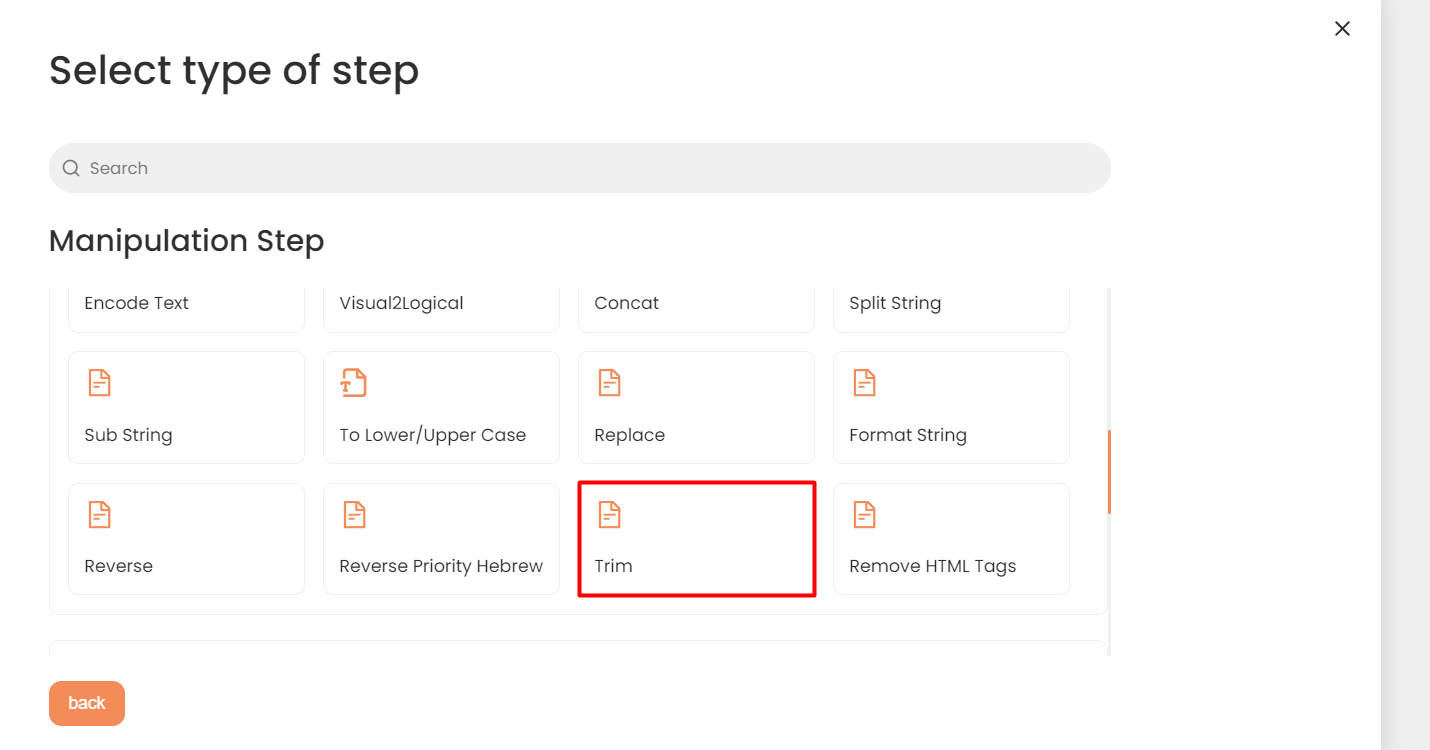
Task: Click the Trim step document icon
Action: [610, 515]
